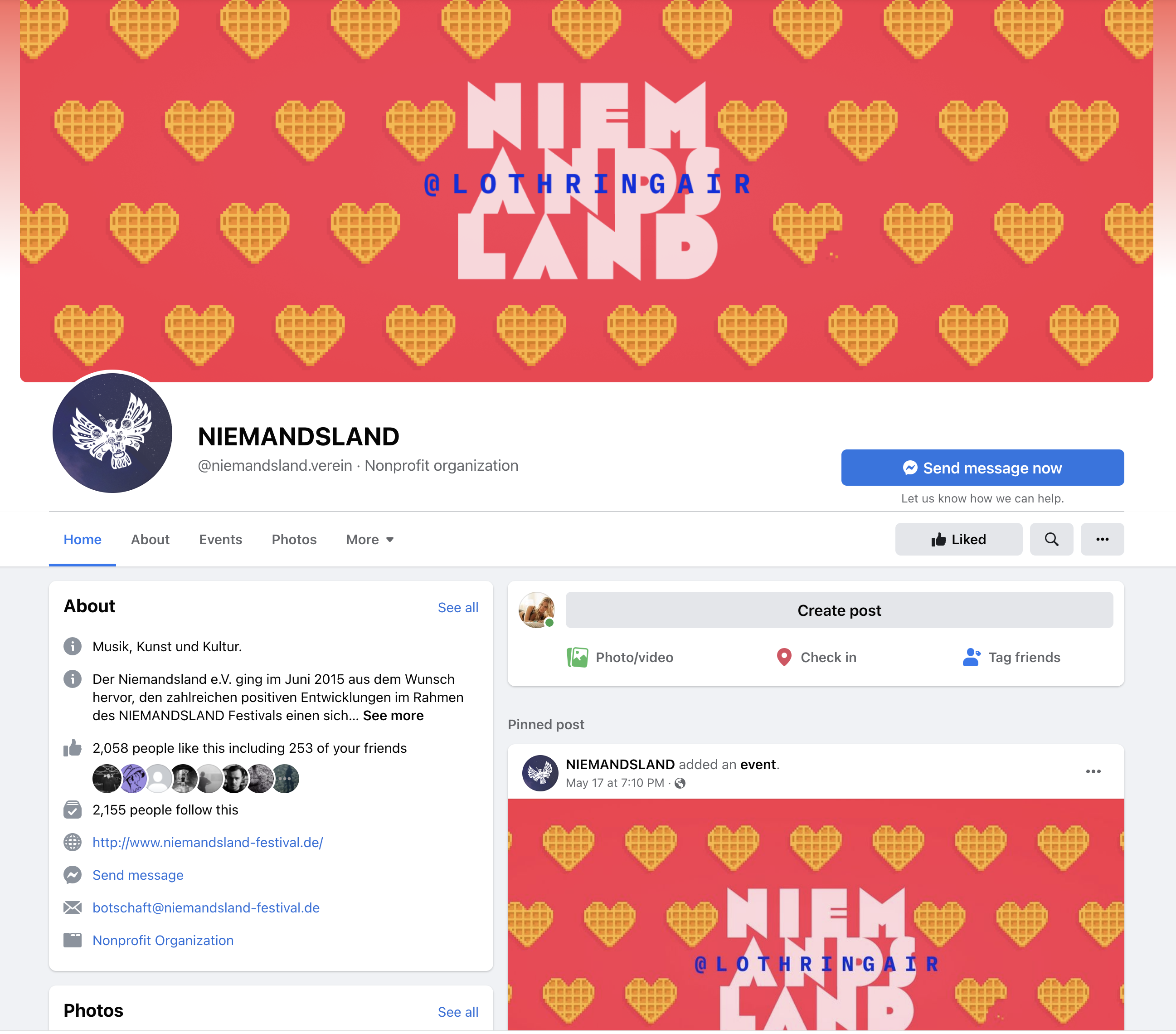
Task: Switch to the Events tab
Action: click(x=220, y=540)
